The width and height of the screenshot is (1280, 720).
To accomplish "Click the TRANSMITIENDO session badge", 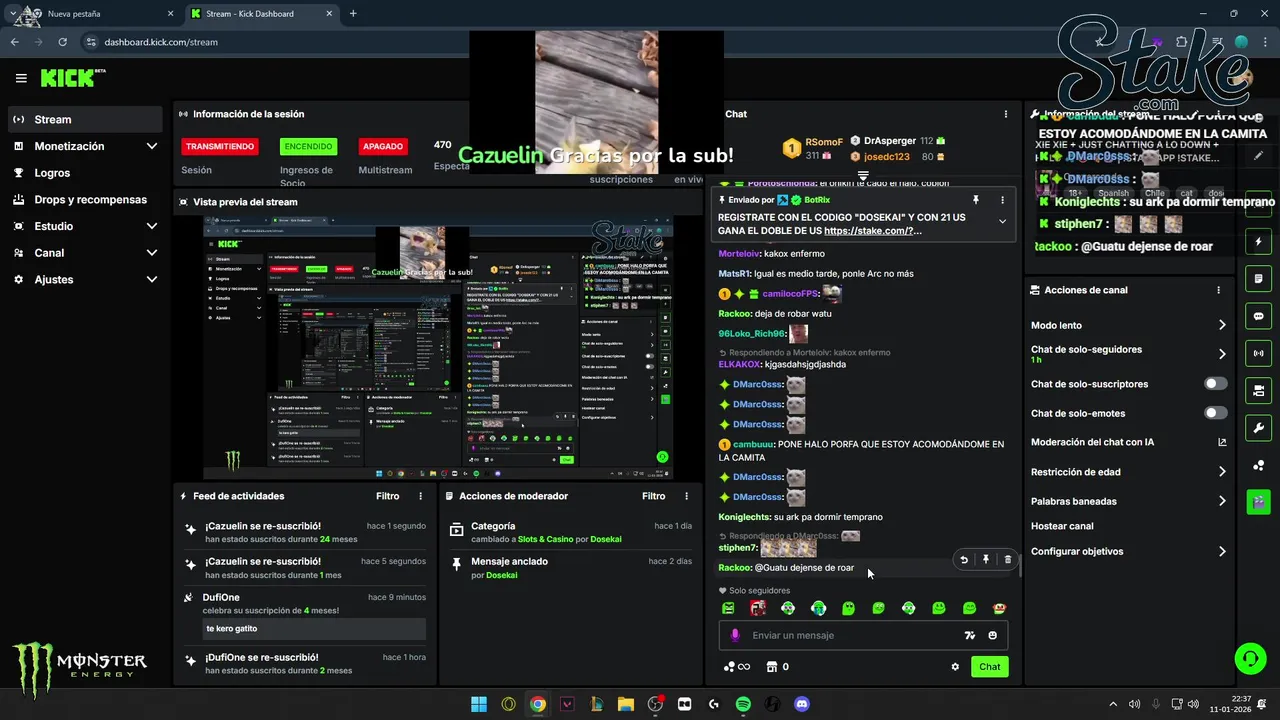I will 220,146.
